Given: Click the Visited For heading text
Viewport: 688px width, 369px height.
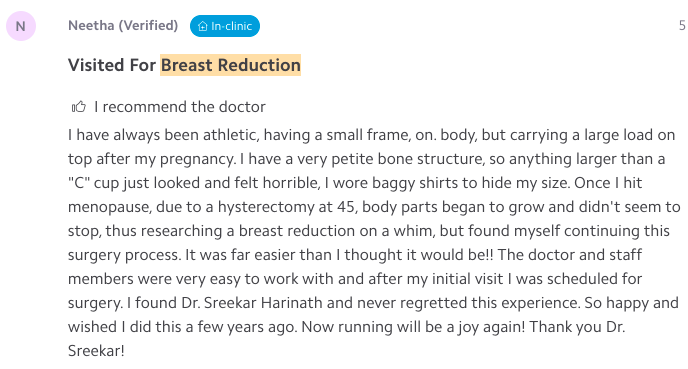Looking at the screenshot, I should [x=112, y=65].
